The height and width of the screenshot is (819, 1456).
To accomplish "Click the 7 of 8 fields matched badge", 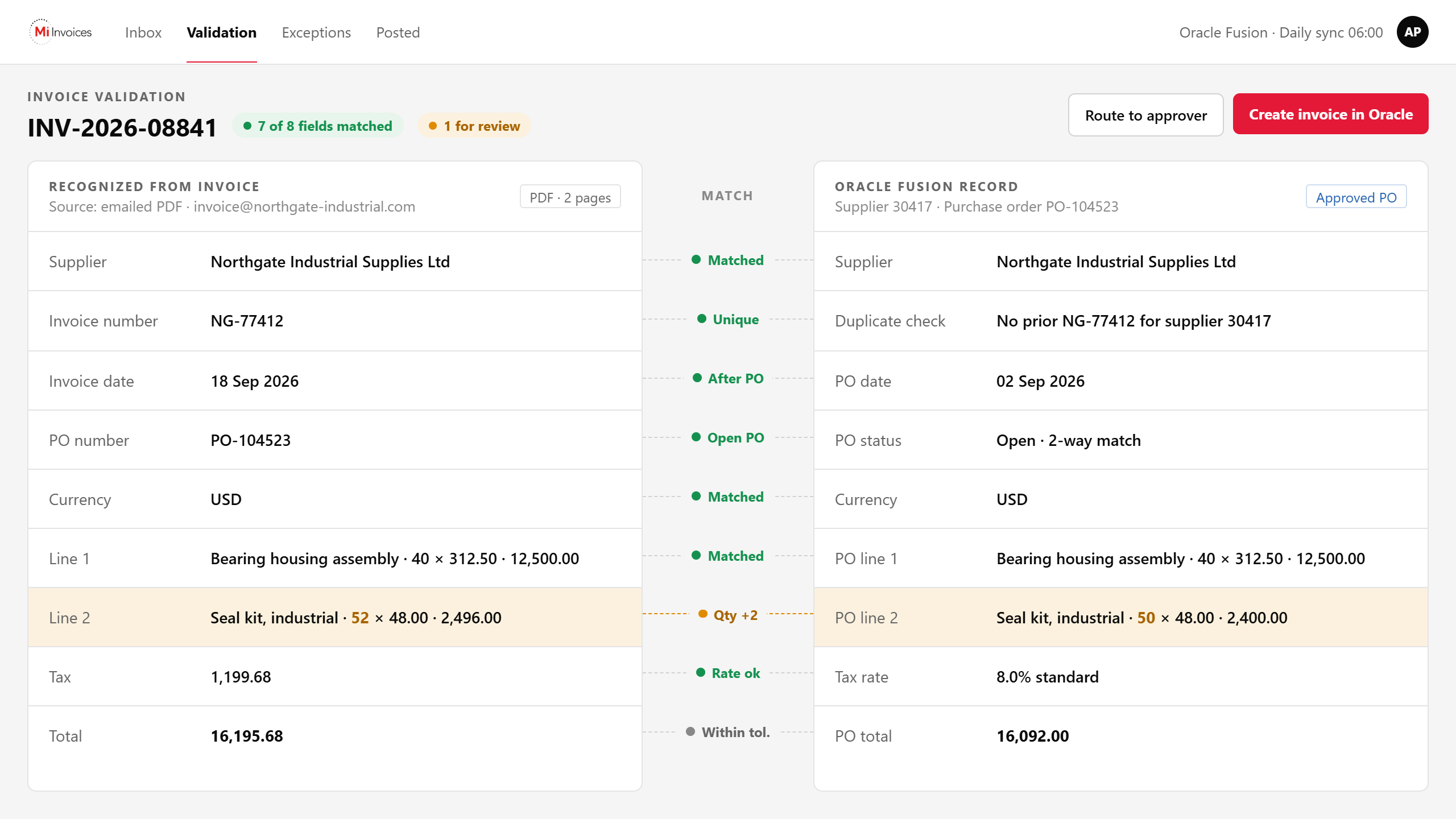I will (318, 126).
